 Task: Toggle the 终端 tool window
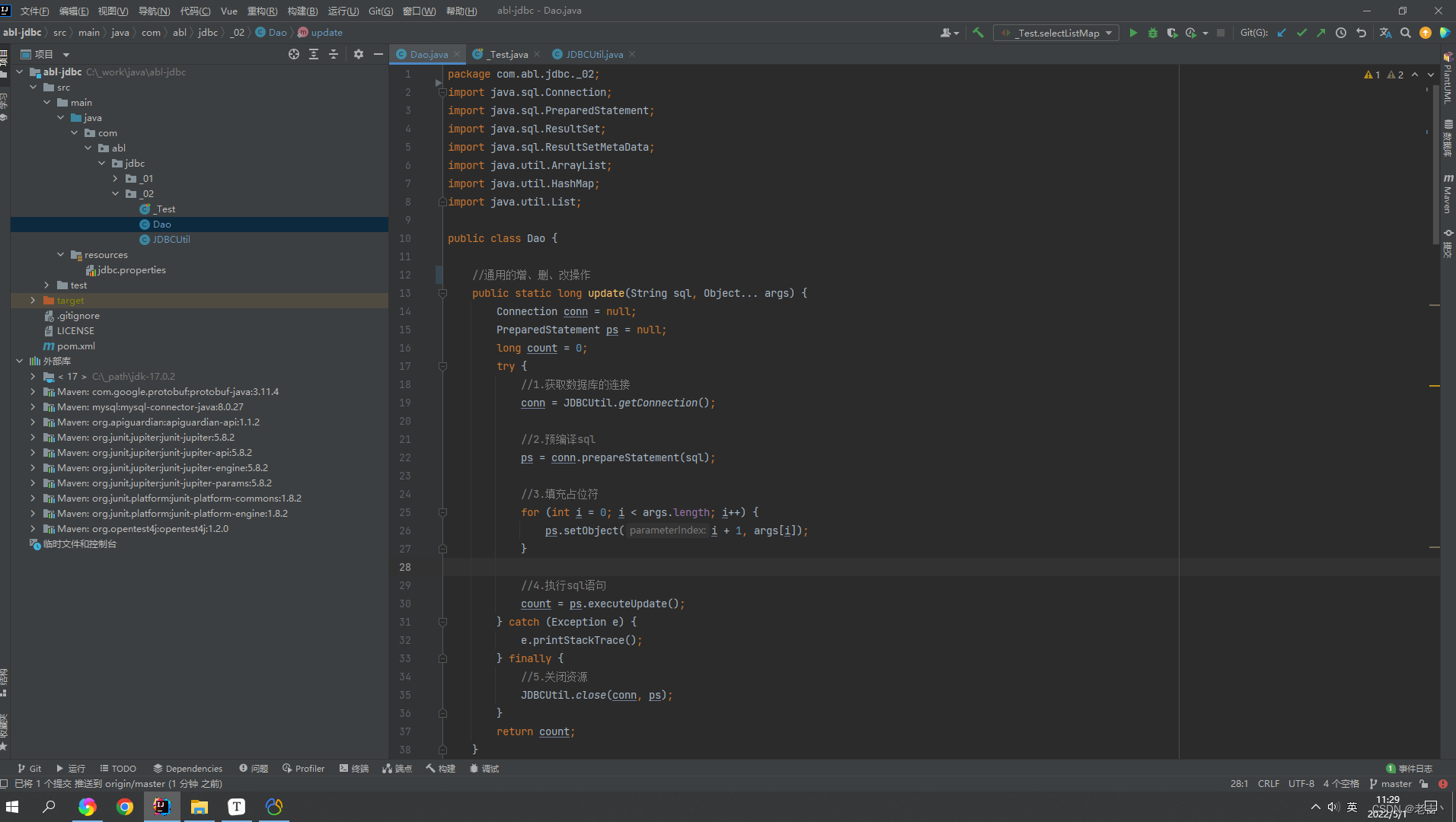pos(353,768)
